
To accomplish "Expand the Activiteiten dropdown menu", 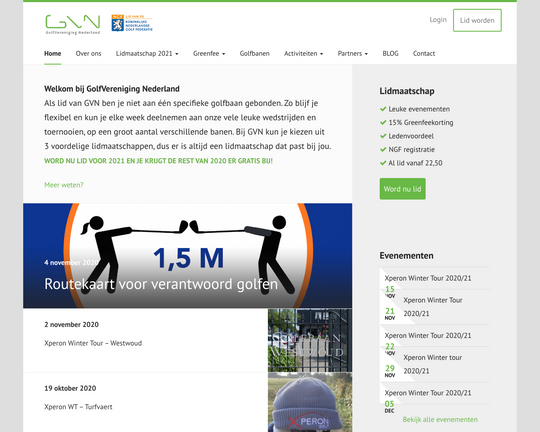I will (303, 53).
